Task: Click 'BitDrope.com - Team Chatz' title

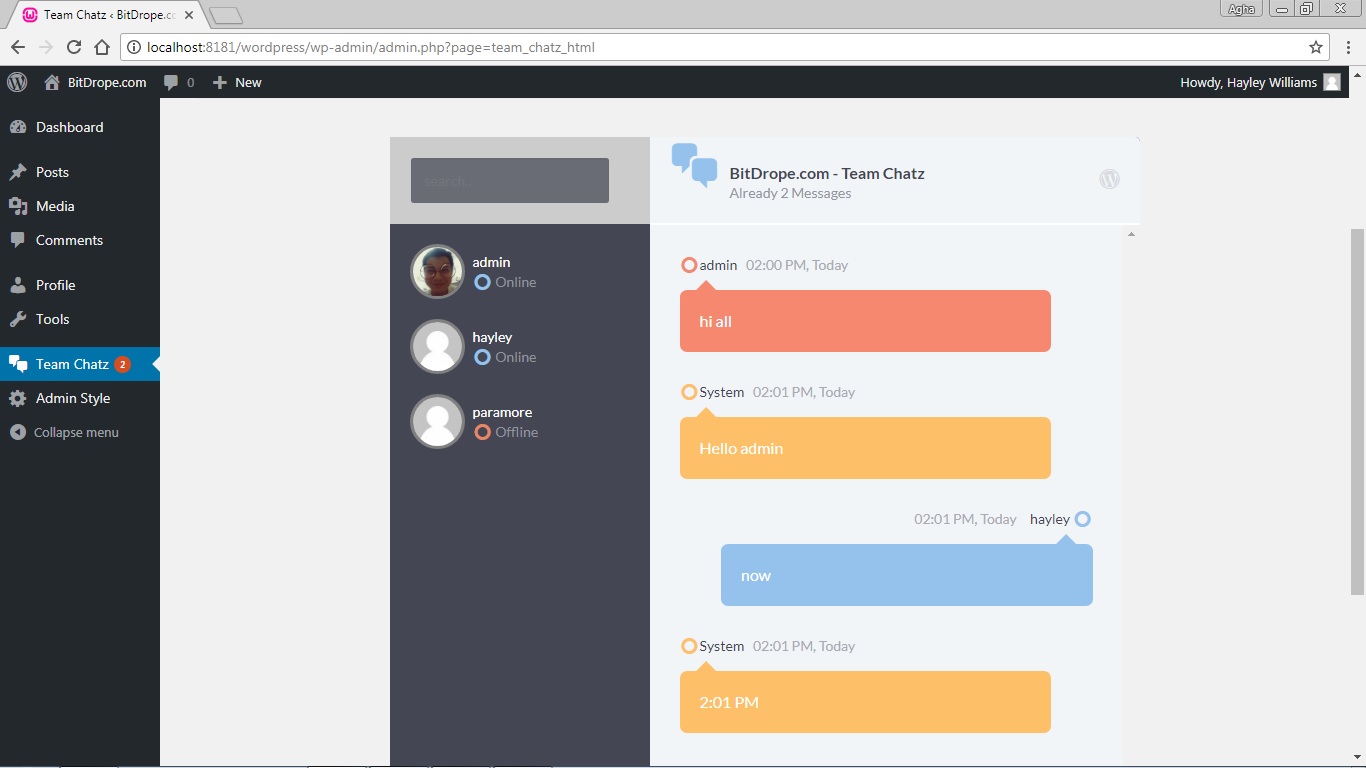Action: (x=827, y=173)
